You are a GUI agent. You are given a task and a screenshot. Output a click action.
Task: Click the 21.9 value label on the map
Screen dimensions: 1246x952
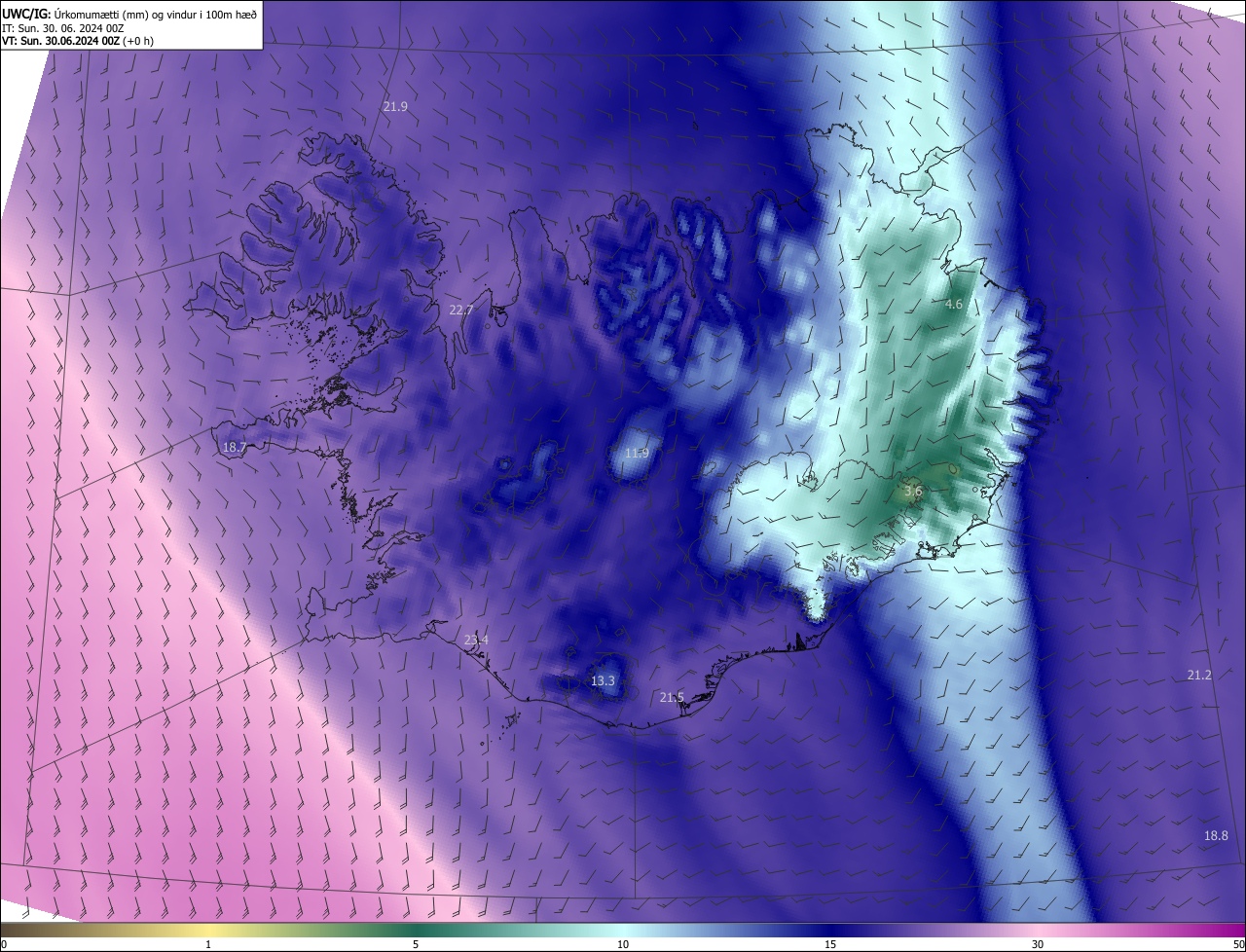click(395, 106)
